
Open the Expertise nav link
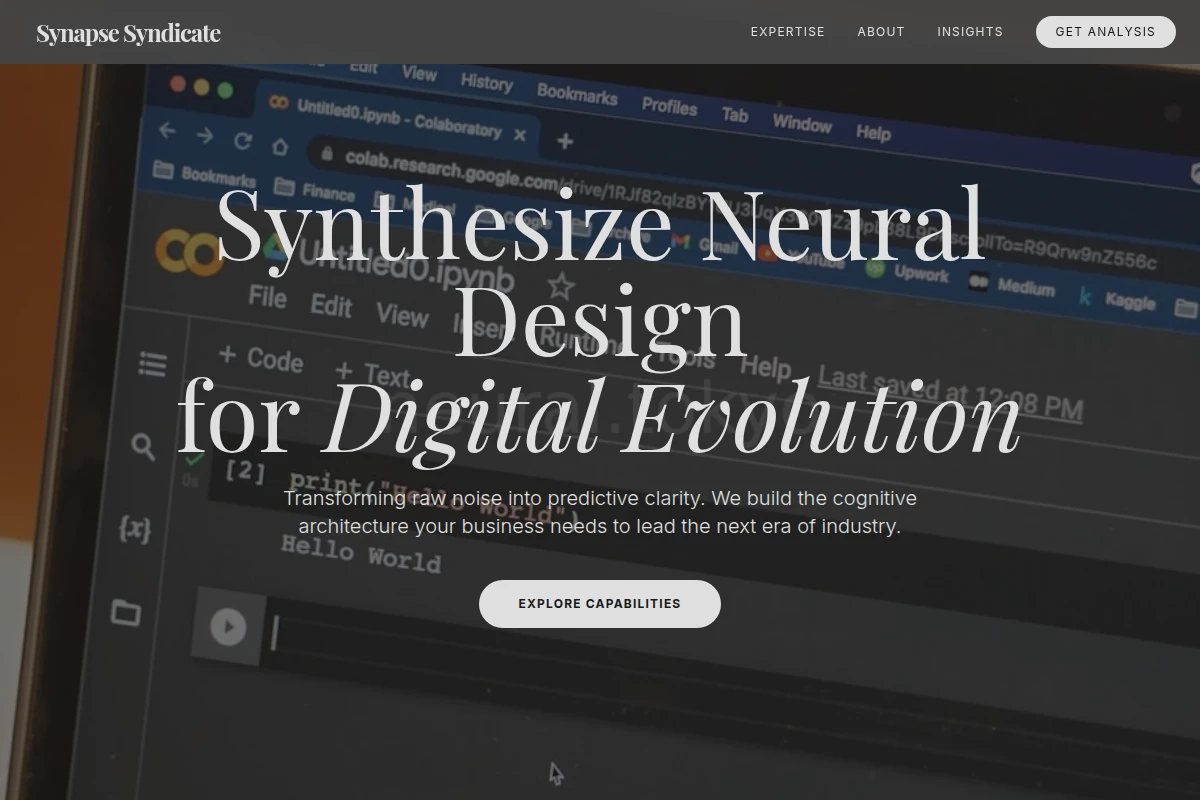(788, 32)
